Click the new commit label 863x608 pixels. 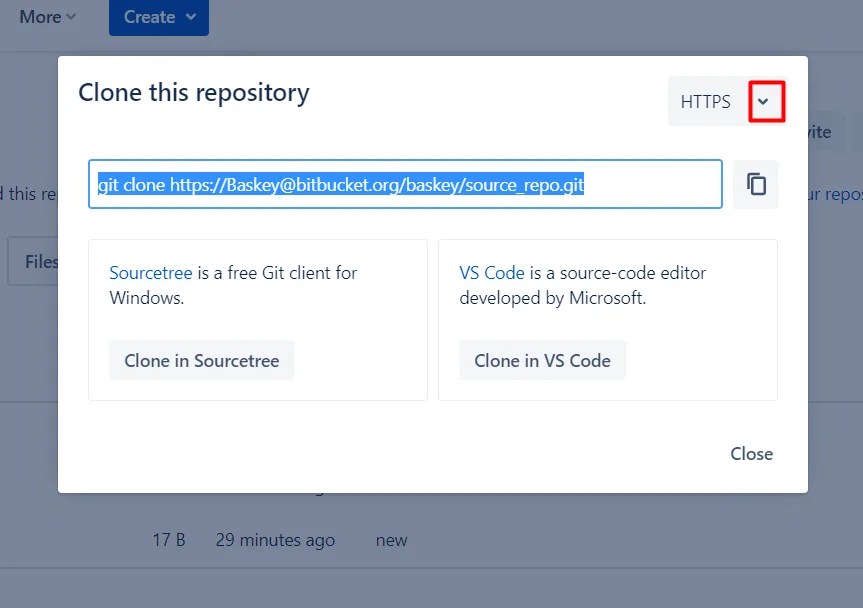(x=391, y=539)
